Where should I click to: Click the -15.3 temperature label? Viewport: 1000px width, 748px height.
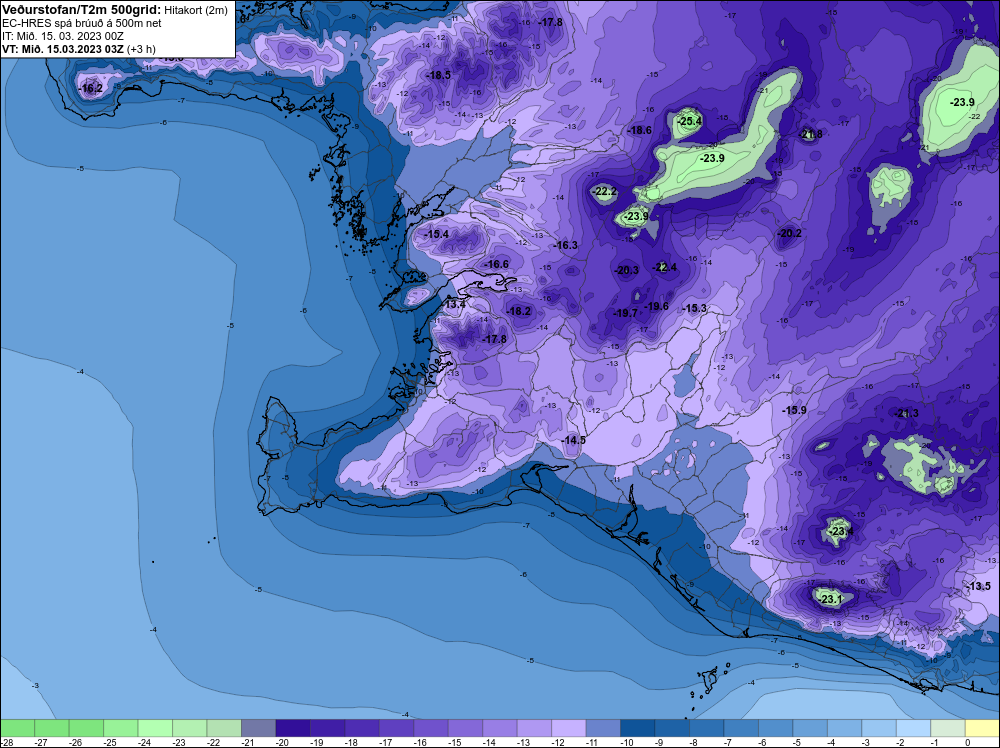[x=695, y=308]
